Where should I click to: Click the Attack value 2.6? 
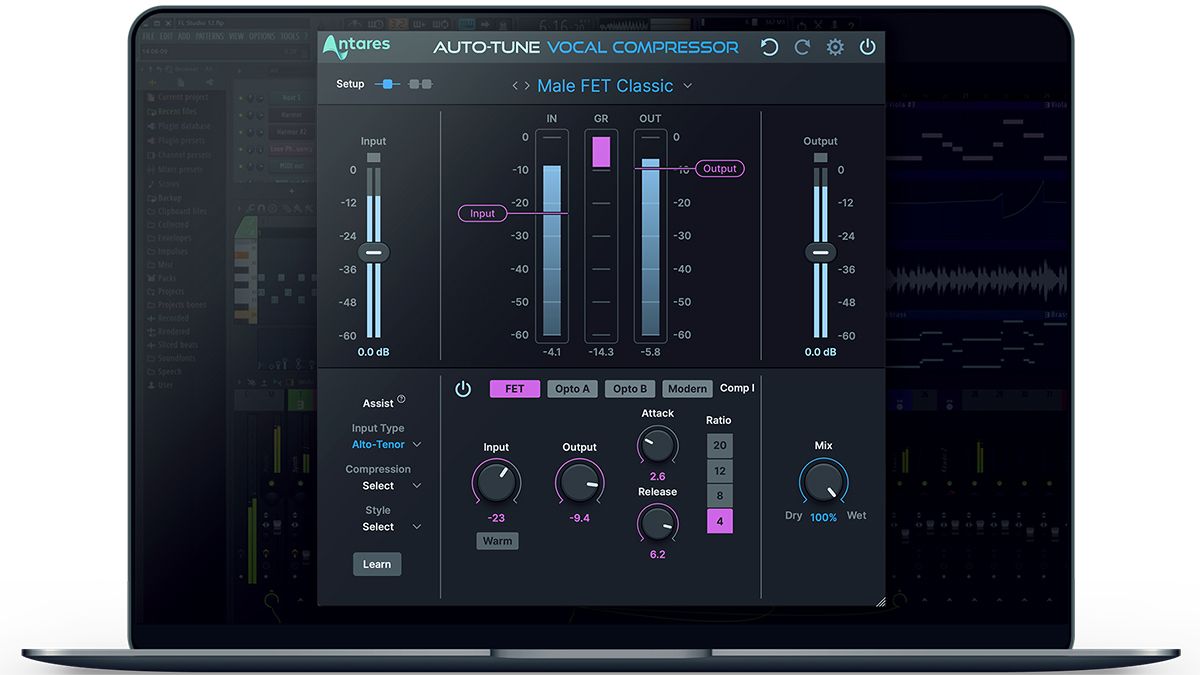click(657, 476)
